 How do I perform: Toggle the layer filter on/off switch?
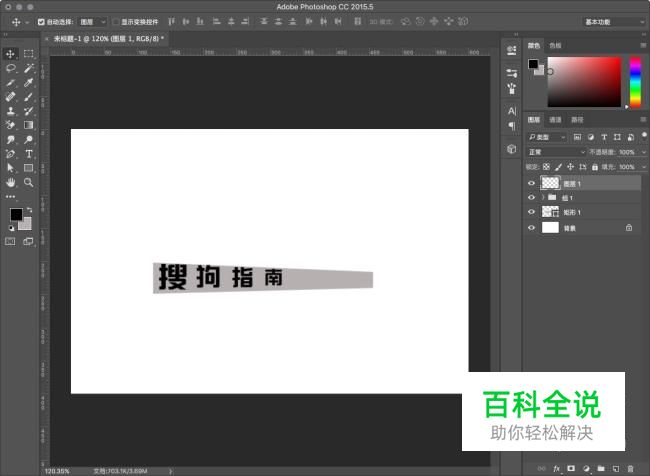(x=644, y=135)
